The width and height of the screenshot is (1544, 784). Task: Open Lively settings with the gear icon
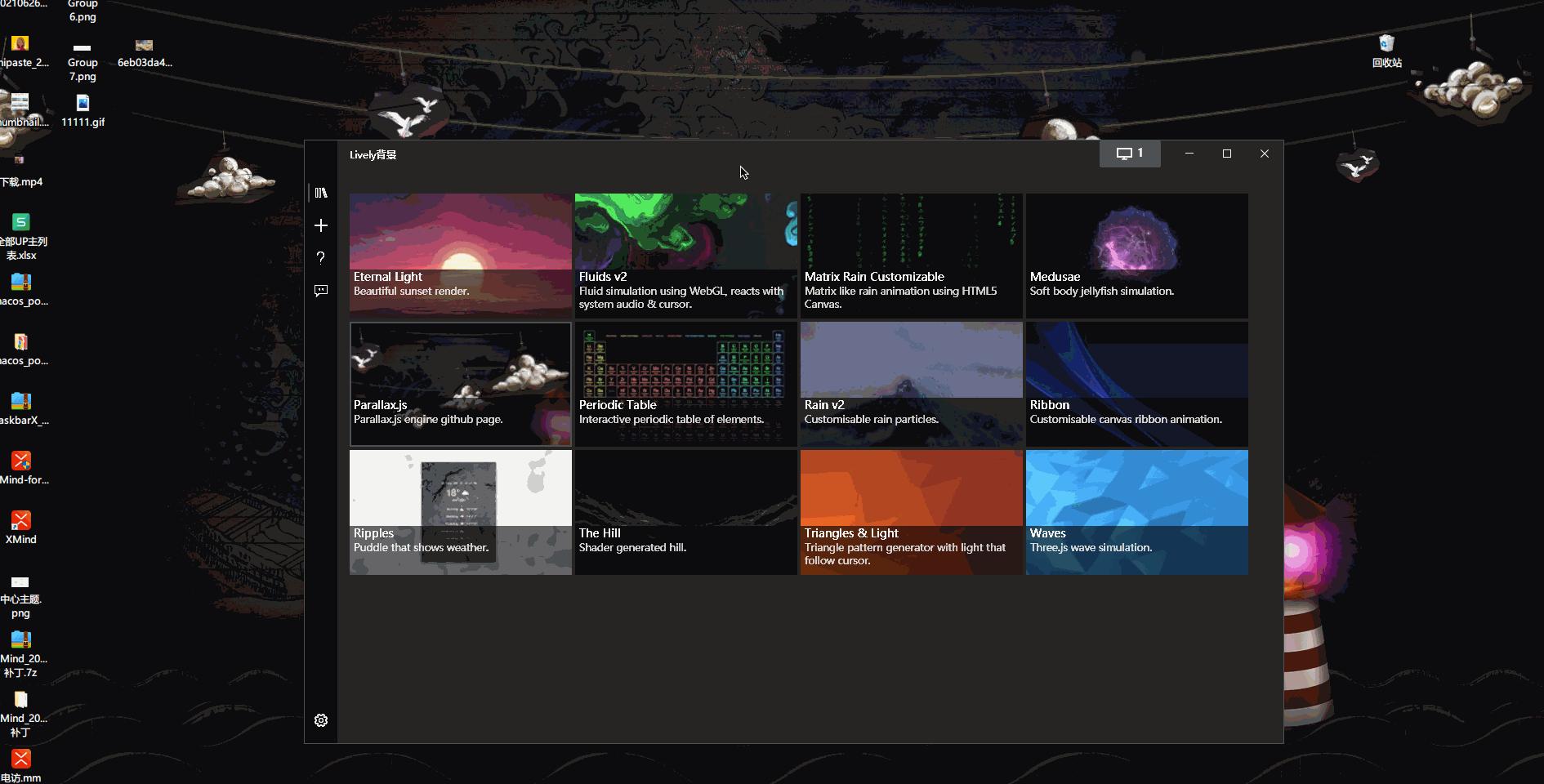coord(321,719)
